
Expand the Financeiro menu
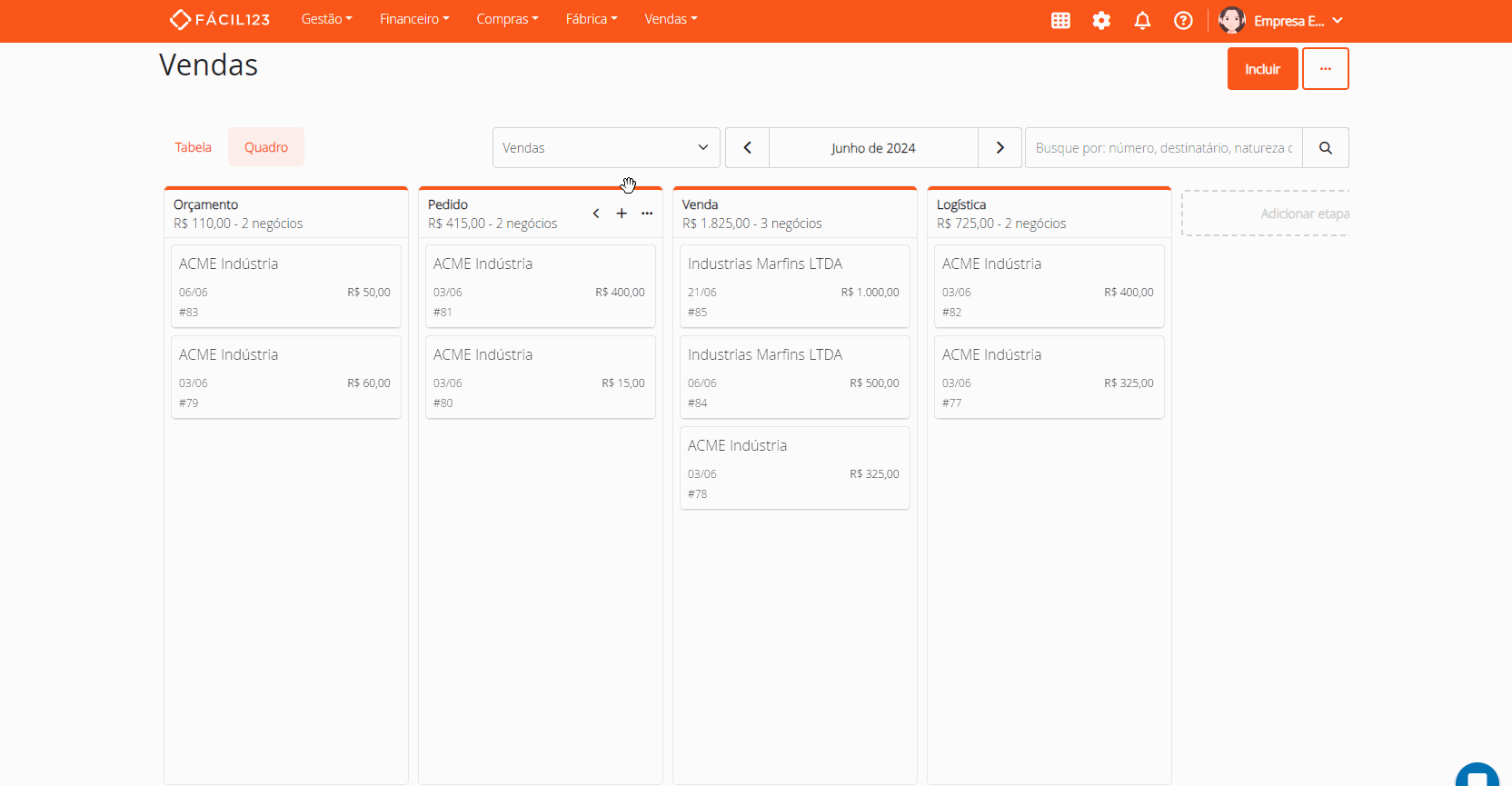414,19
